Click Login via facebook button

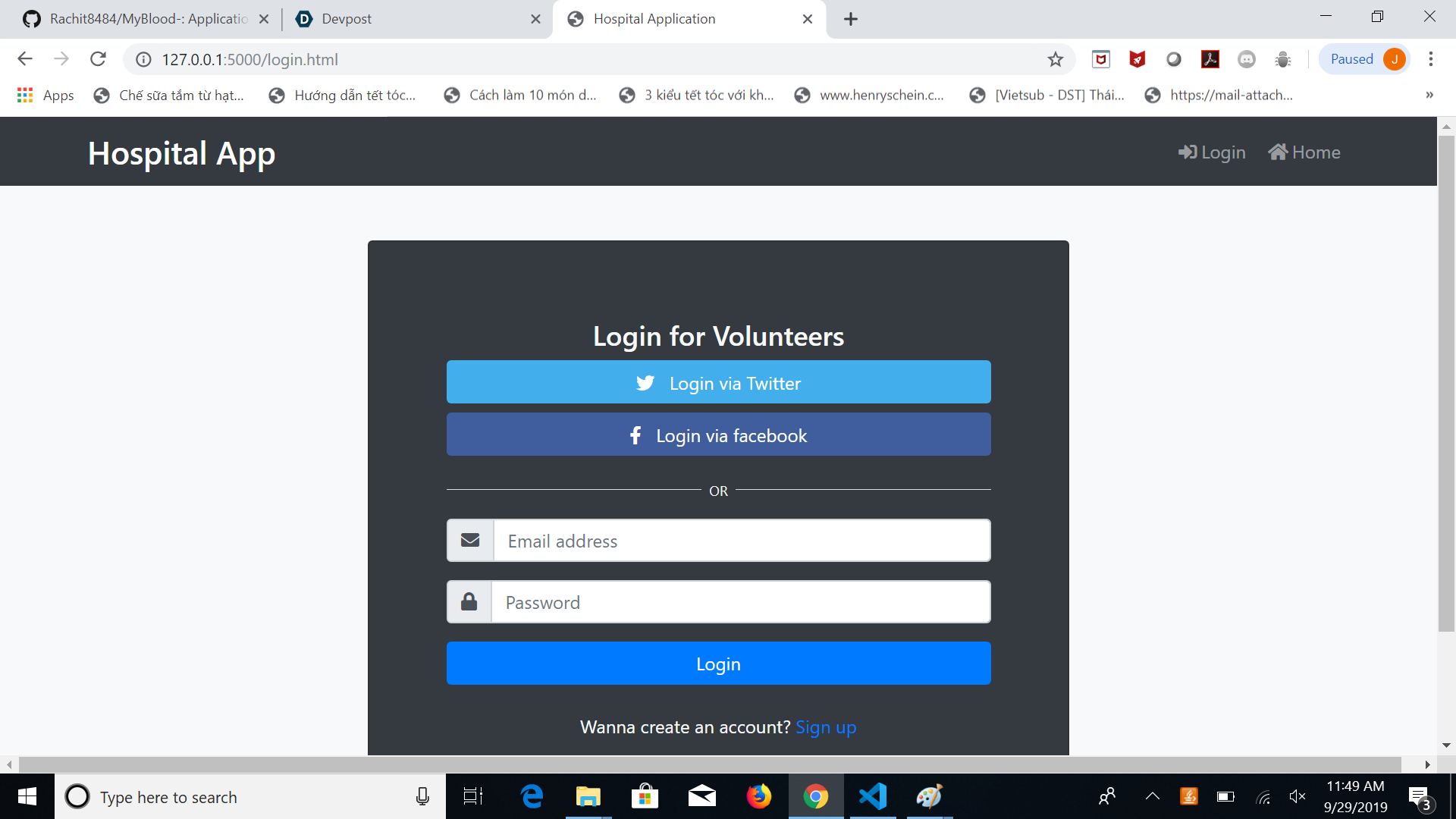[718, 435]
